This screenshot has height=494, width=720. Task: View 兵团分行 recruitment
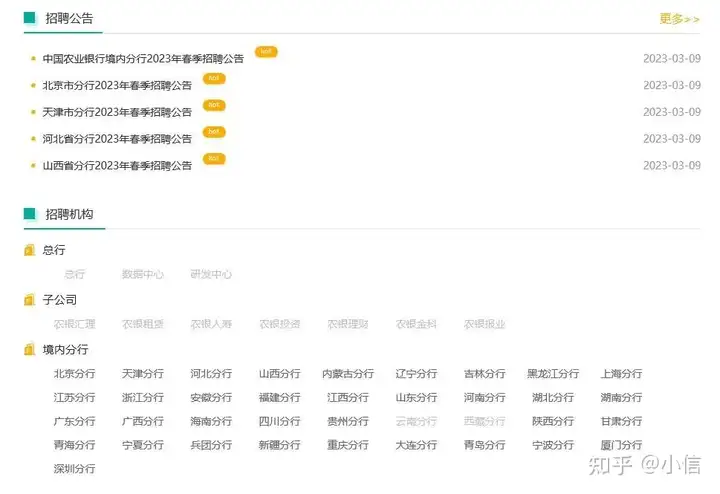click(x=211, y=445)
